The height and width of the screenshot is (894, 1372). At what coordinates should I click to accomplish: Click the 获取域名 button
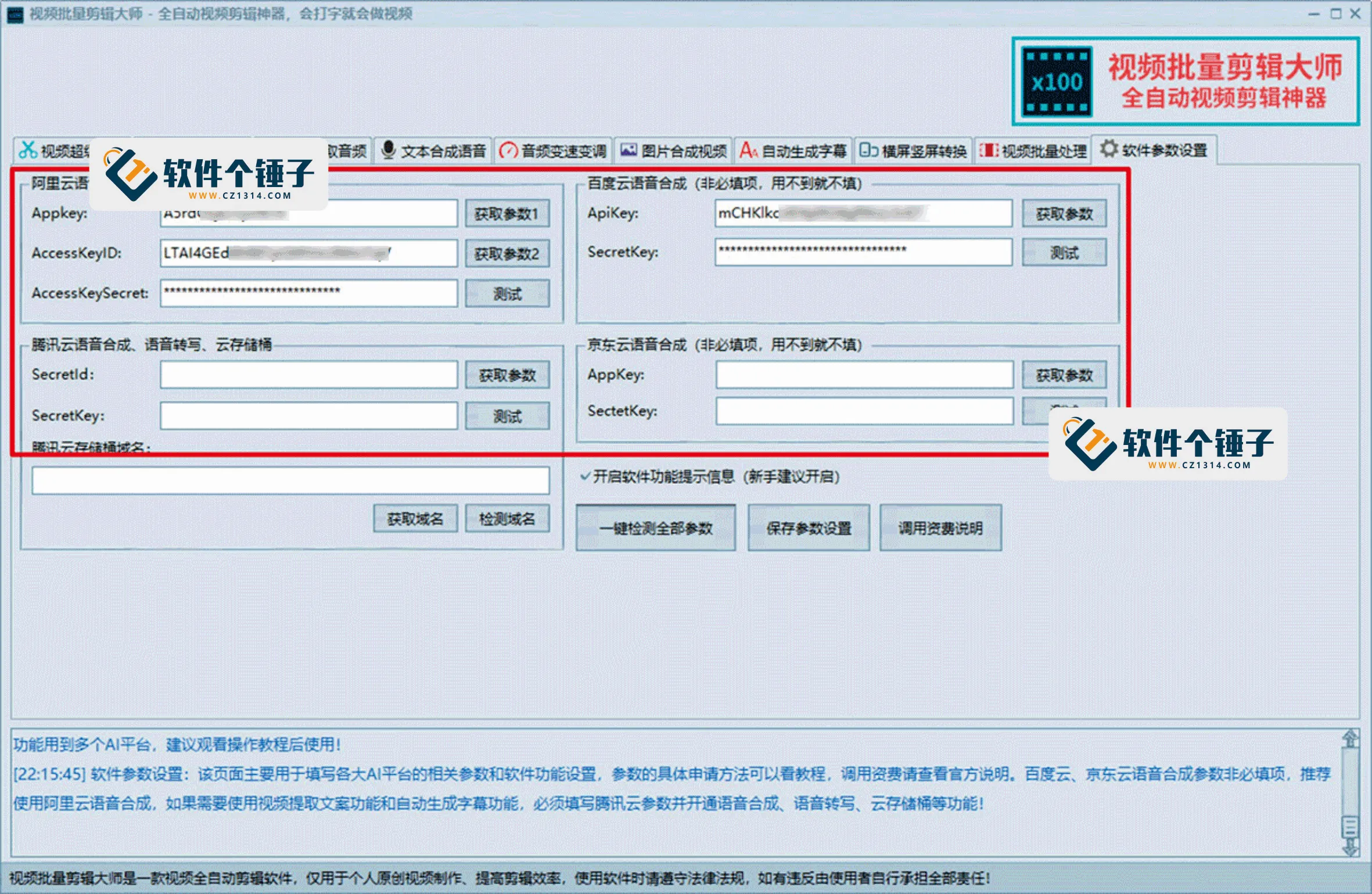(415, 519)
